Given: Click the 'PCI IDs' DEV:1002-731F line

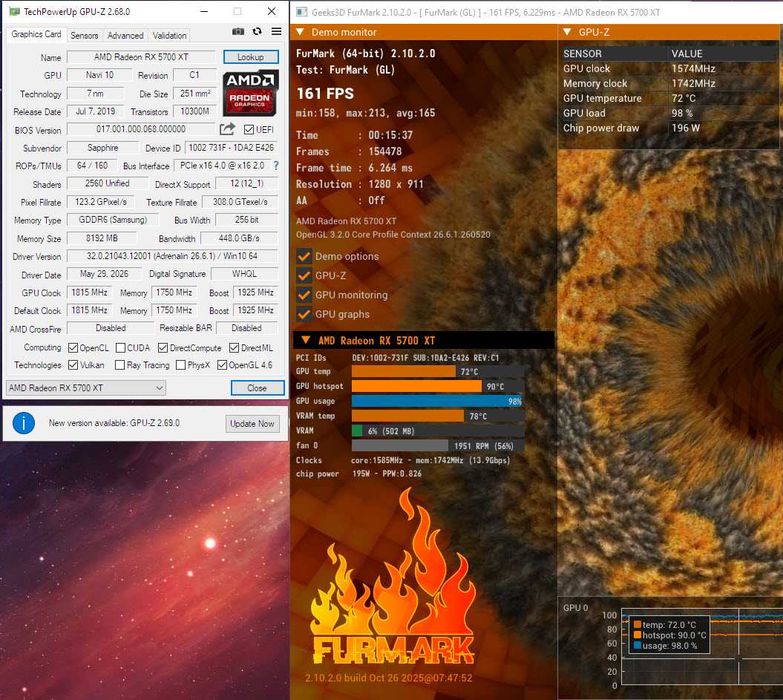Looking at the screenshot, I should (397, 358).
